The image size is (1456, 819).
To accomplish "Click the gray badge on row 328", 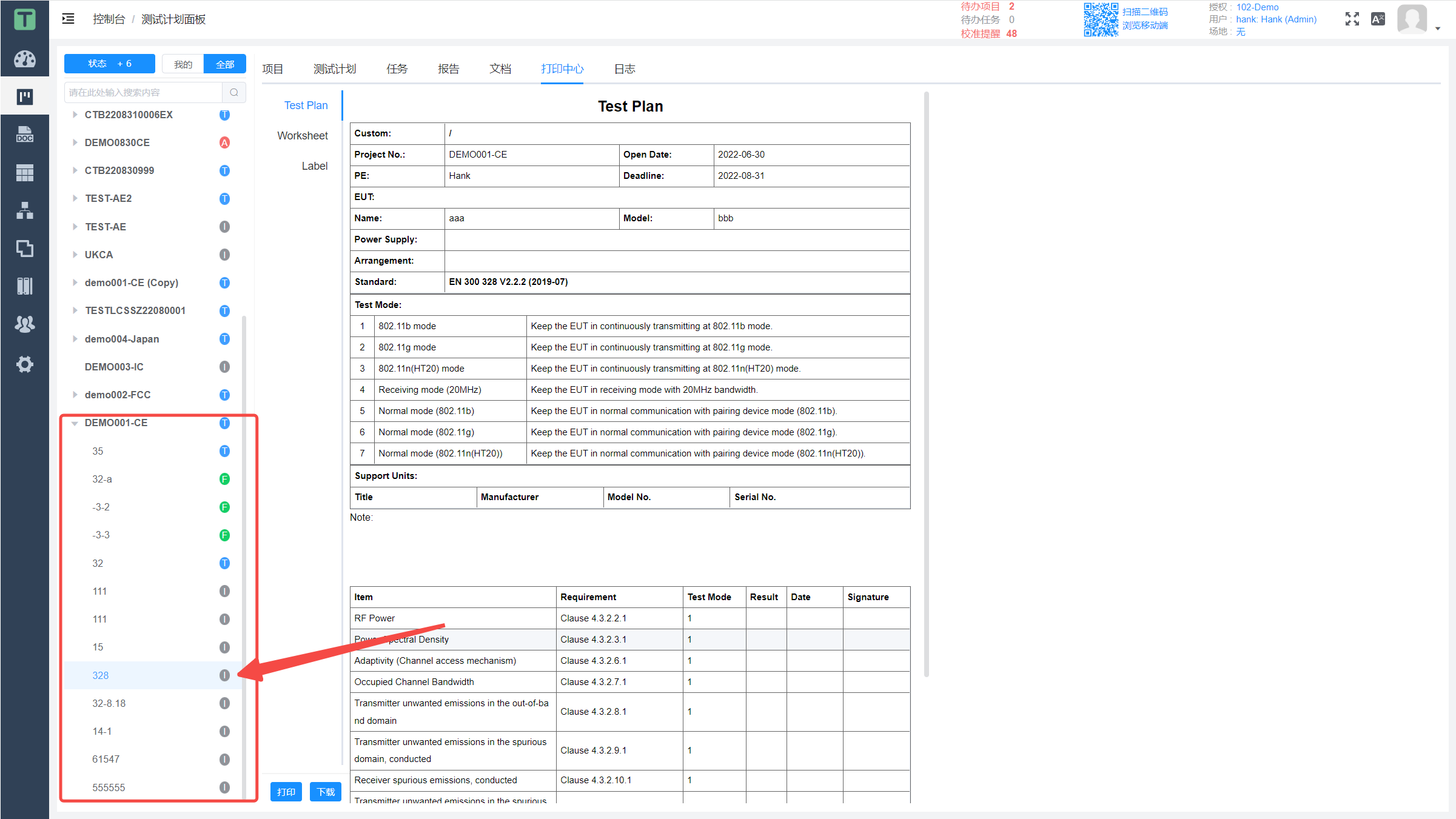I will click(x=224, y=675).
